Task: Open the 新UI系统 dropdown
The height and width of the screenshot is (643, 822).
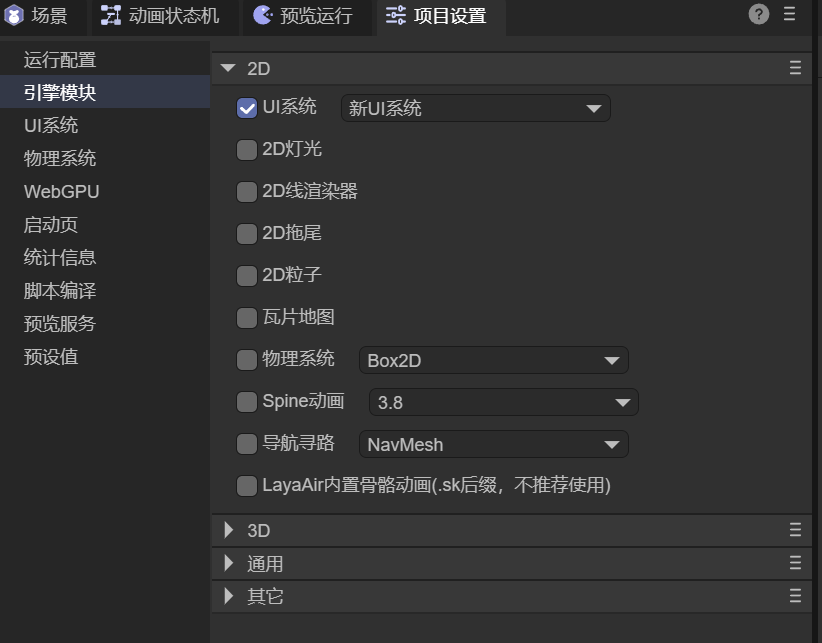Action: [x=475, y=108]
